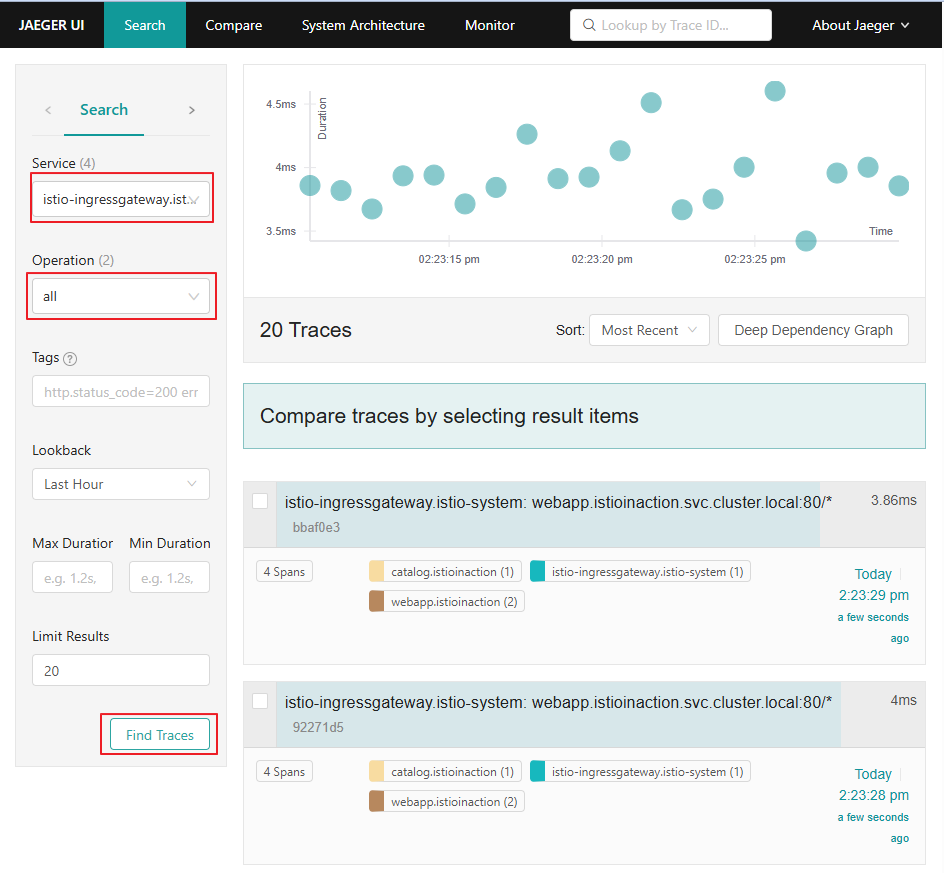Click 4 Spans badge in trace bbaf0e3
944x873 pixels.
pos(284,571)
